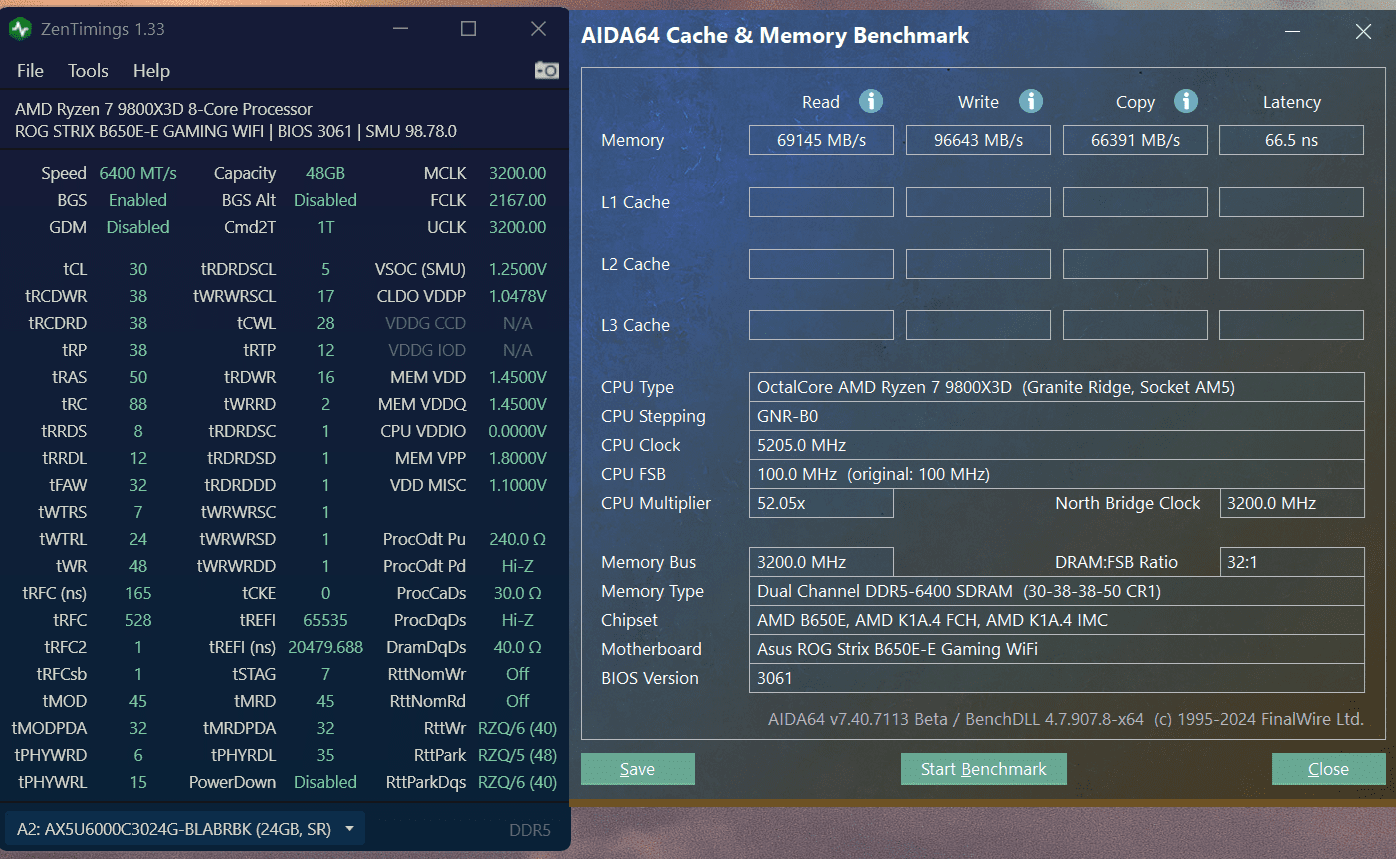The width and height of the screenshot is (1396, 859).
Task: Click the tRAS value 50
Action: click(138, 377)
